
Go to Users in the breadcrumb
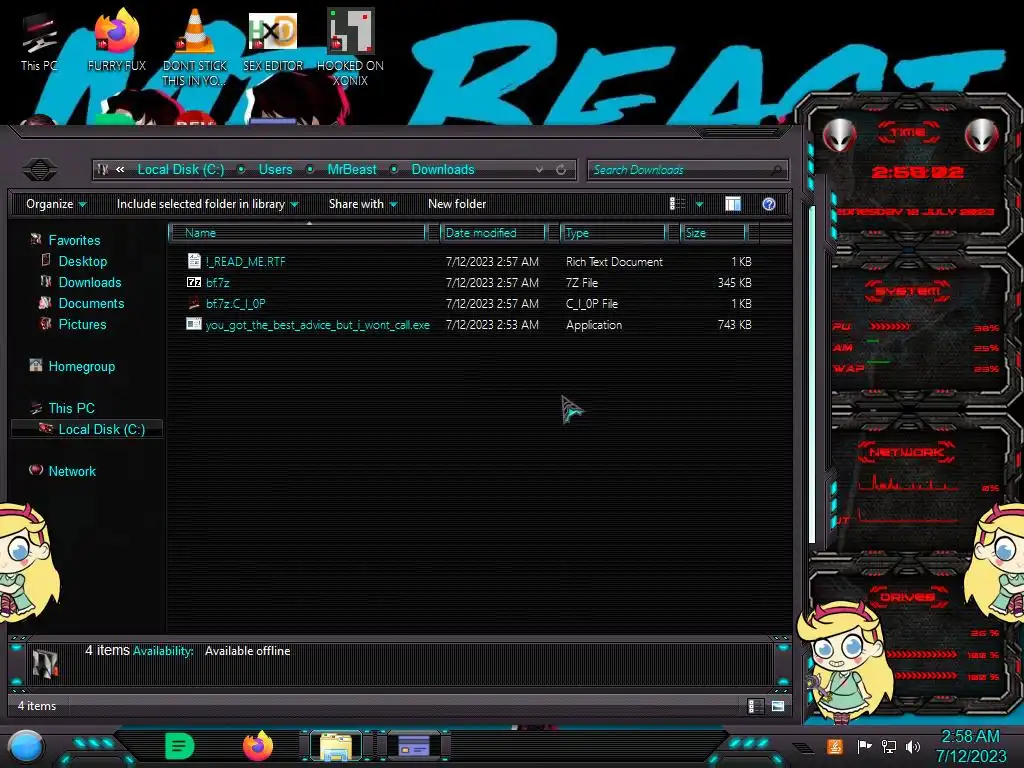(x=276, y=170)
